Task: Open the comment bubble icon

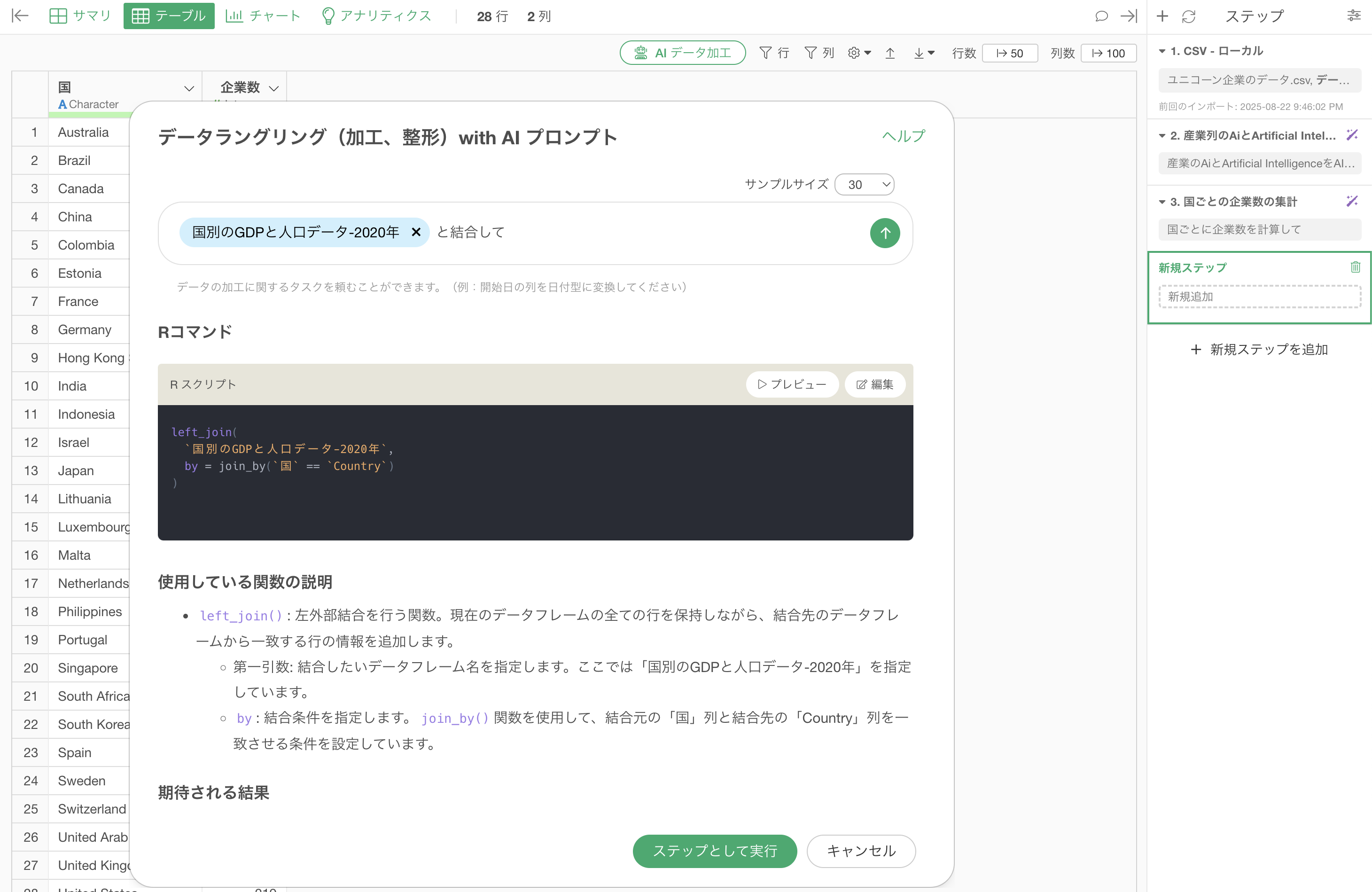Action: pyautogui.click(x=1101, y=16)
